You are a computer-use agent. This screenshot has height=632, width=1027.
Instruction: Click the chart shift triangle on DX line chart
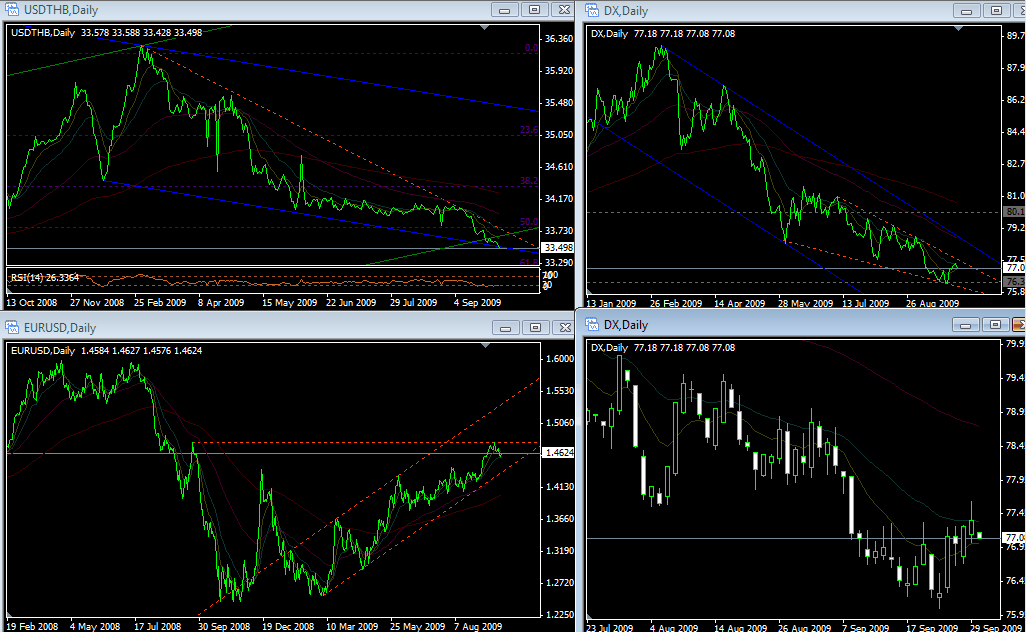click(x=959, y=29)
